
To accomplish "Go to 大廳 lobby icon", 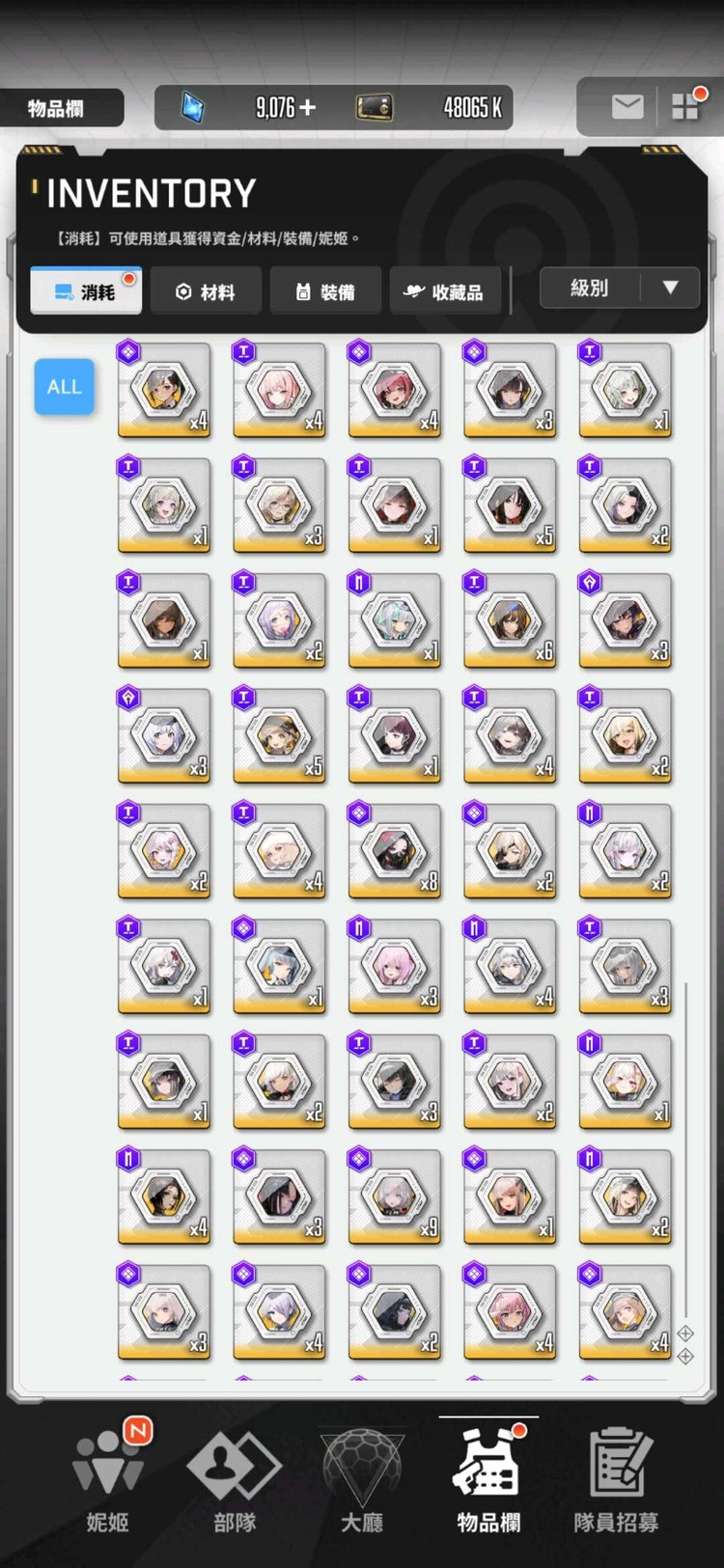I will (x=362, y=1476).
